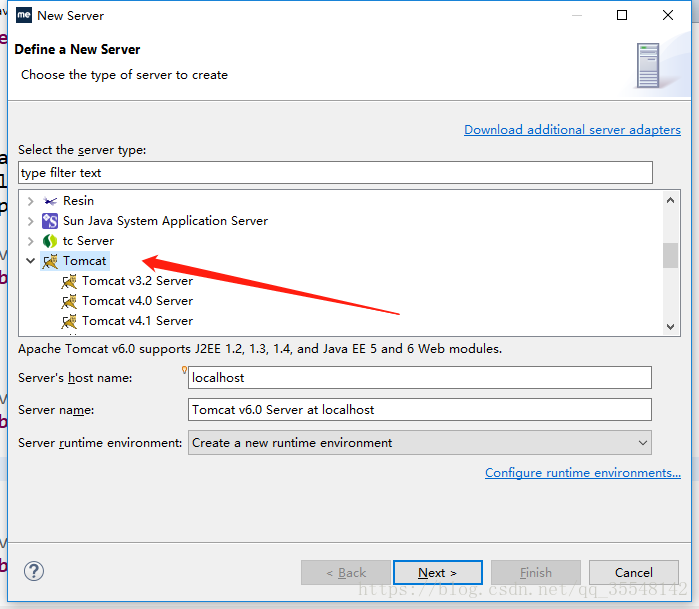The width and height of the screenshot is (699, 609).
Task: Click the Tomcat v4.0 Server icon
Action: pyautogui.click(x=69, y=301)
